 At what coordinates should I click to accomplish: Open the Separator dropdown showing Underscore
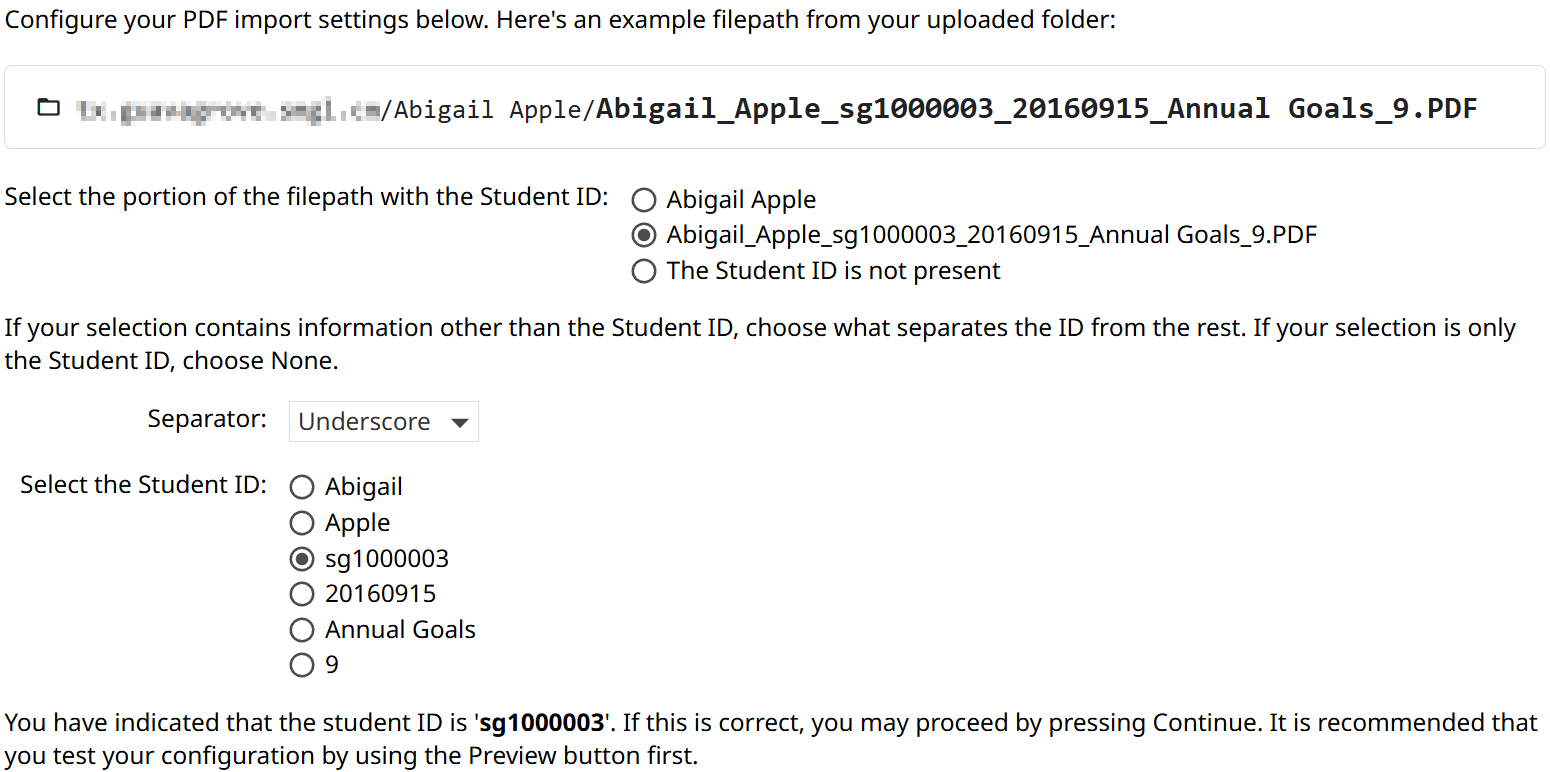click(x=383, y=422)
